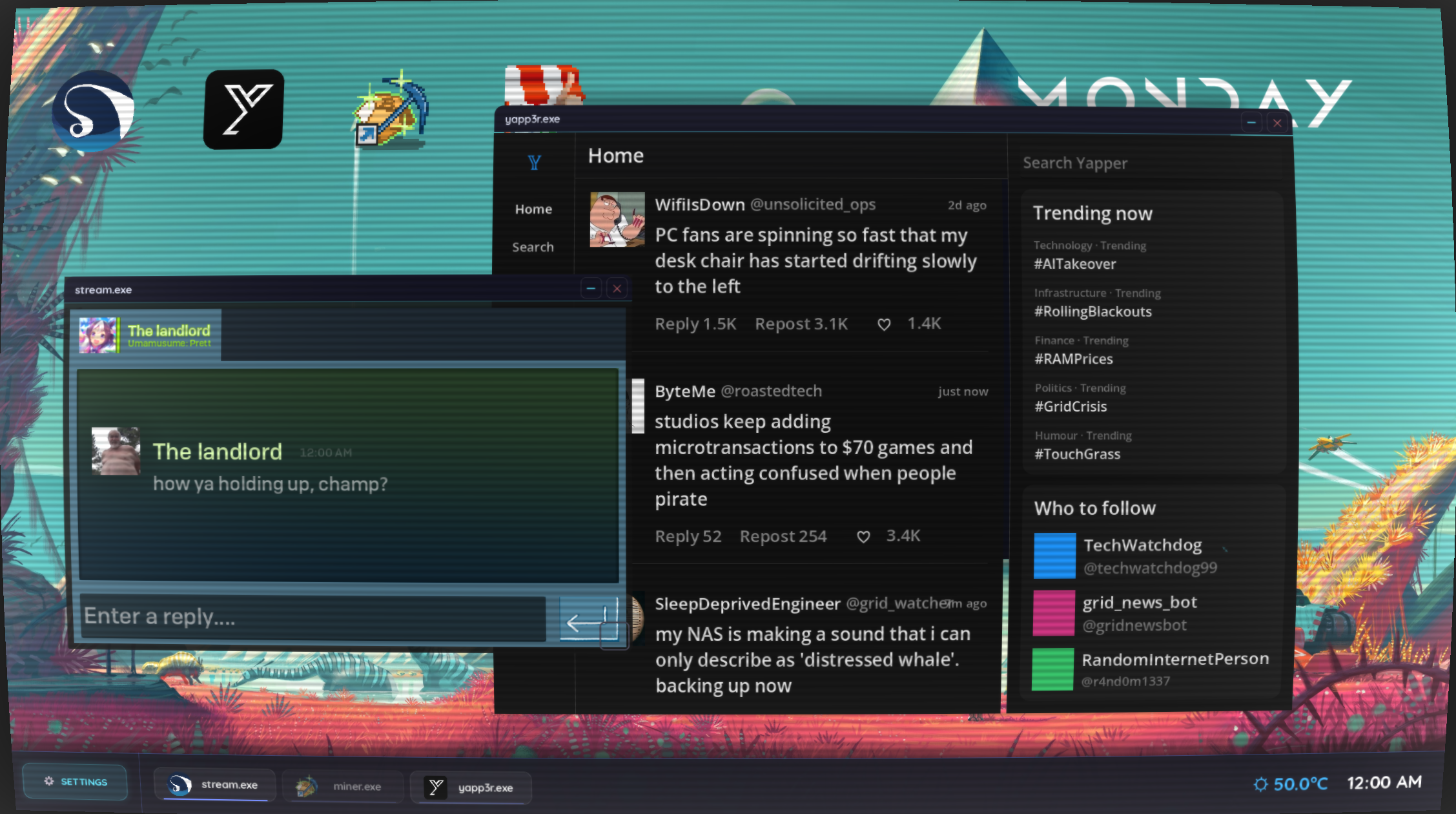The height and width of the screenshot is (814, 1456).
Task: Open the miner pickaxe desktop shortcut
Action: pos(391,111)
